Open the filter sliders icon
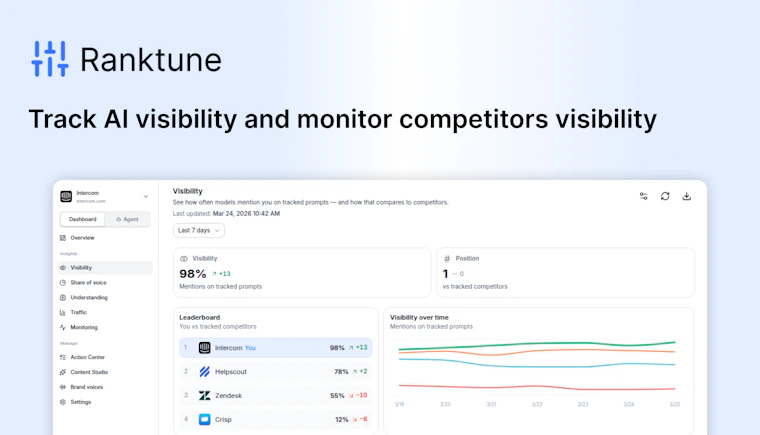The width and height of the screenshot is (760, 435). [644, 196]
